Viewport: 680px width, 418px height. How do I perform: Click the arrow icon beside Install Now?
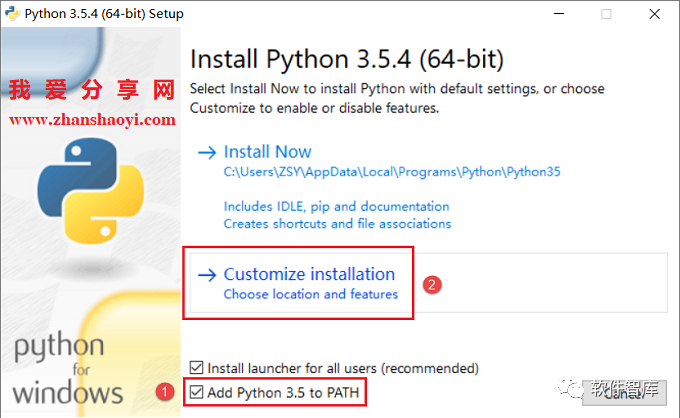pos(207,153)
